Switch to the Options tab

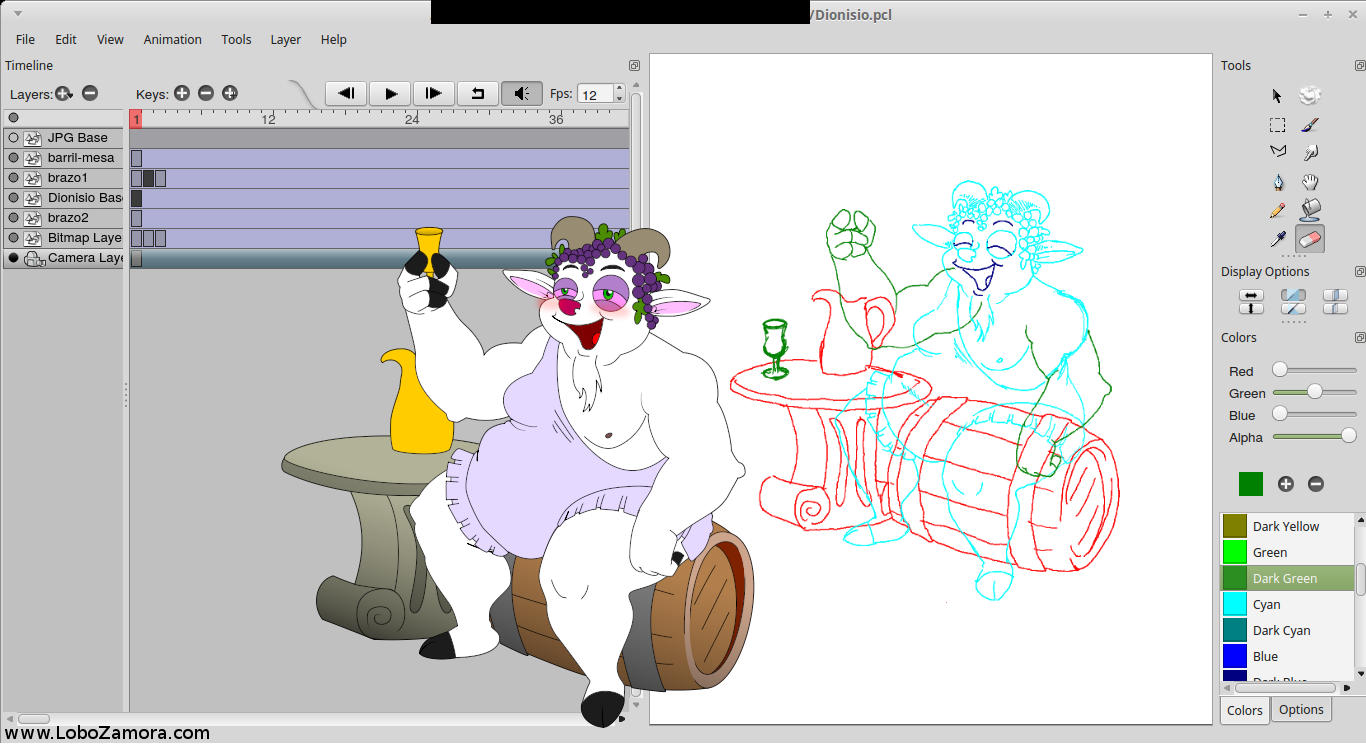coord(1301,710)
